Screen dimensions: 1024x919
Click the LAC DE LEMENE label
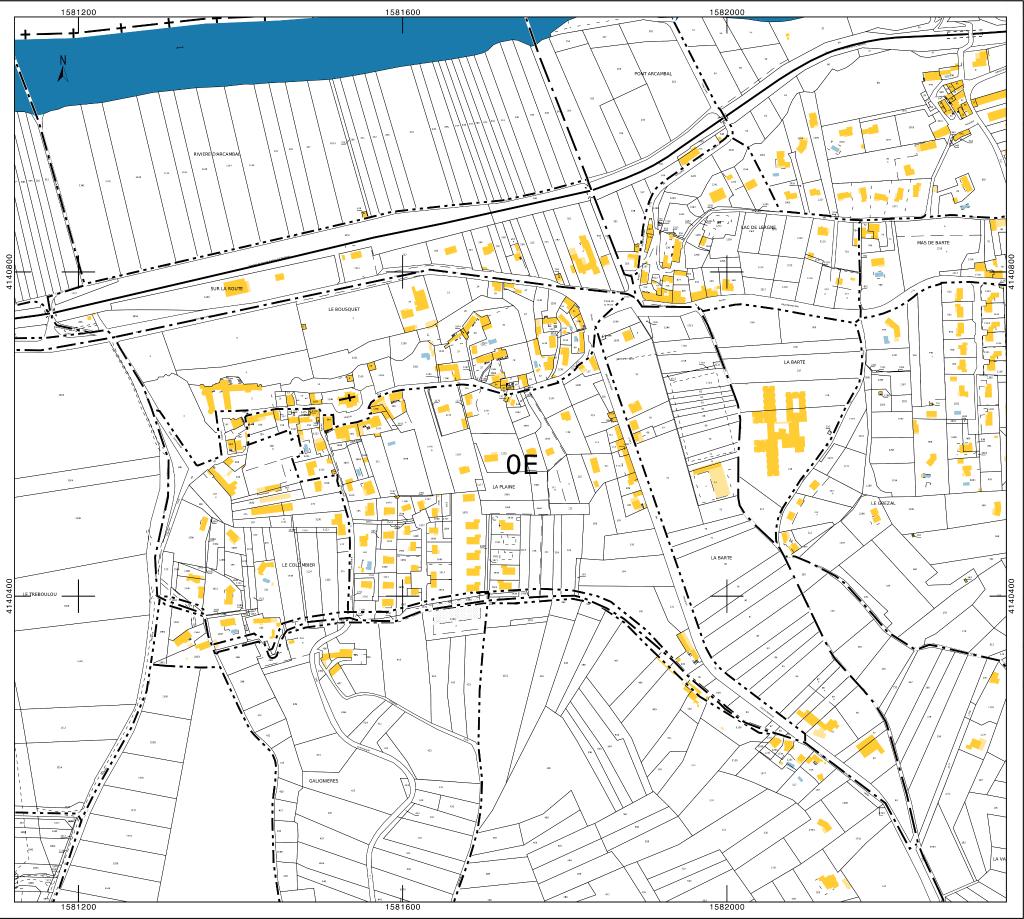(x=758, y=227)
